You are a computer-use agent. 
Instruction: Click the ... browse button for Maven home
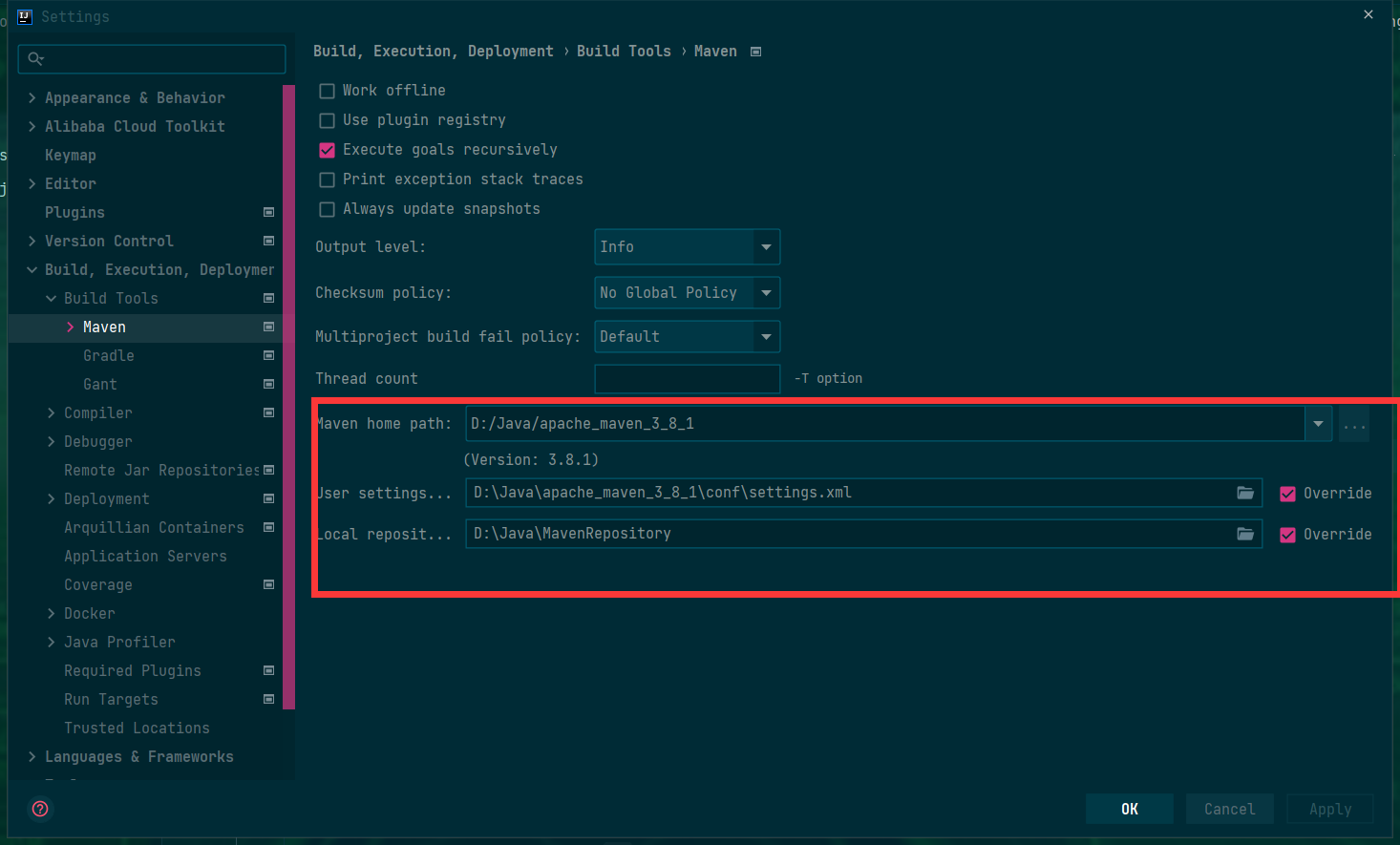(1354, 424)
